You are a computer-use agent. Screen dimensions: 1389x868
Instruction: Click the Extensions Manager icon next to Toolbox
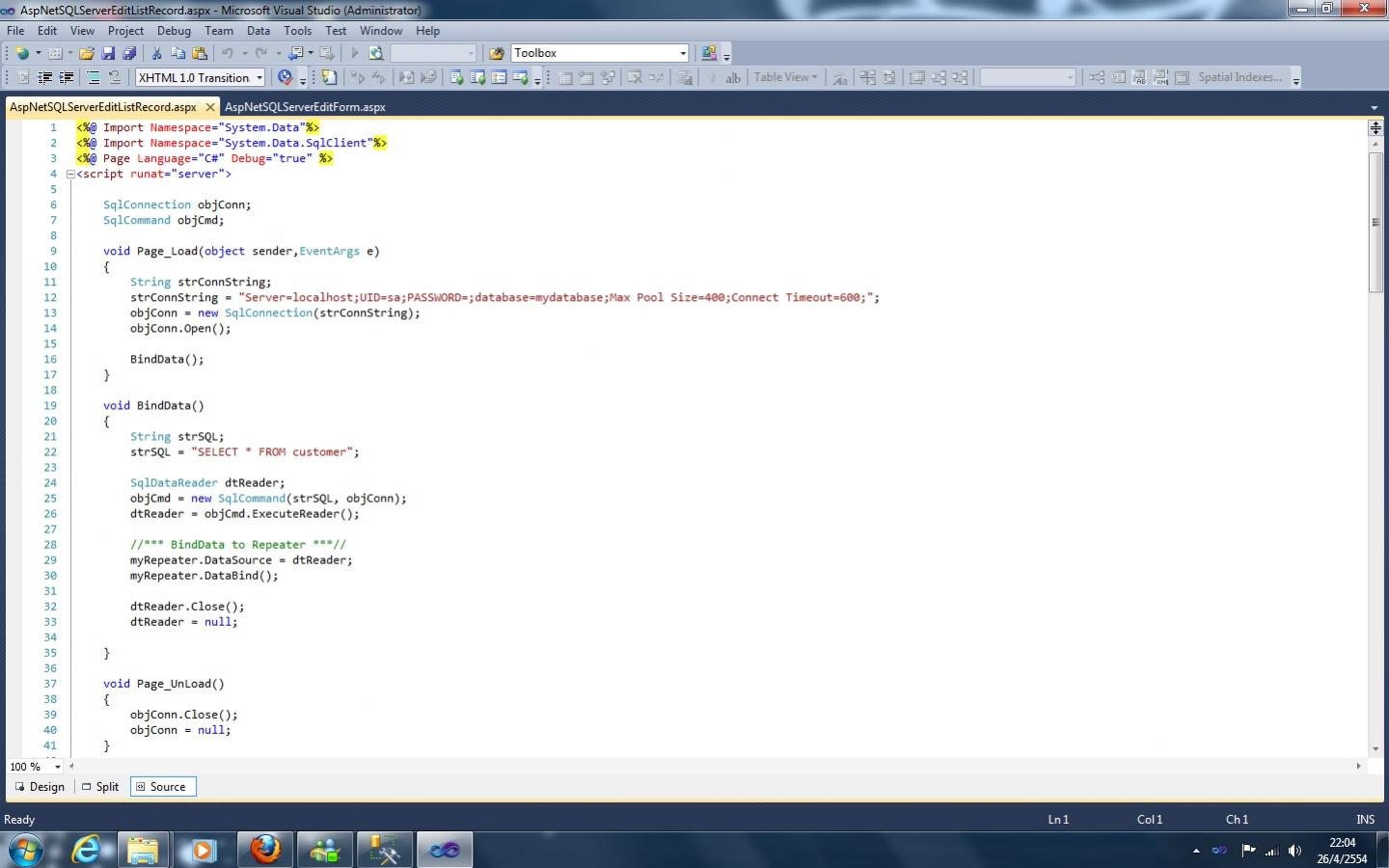click(709, 53)
